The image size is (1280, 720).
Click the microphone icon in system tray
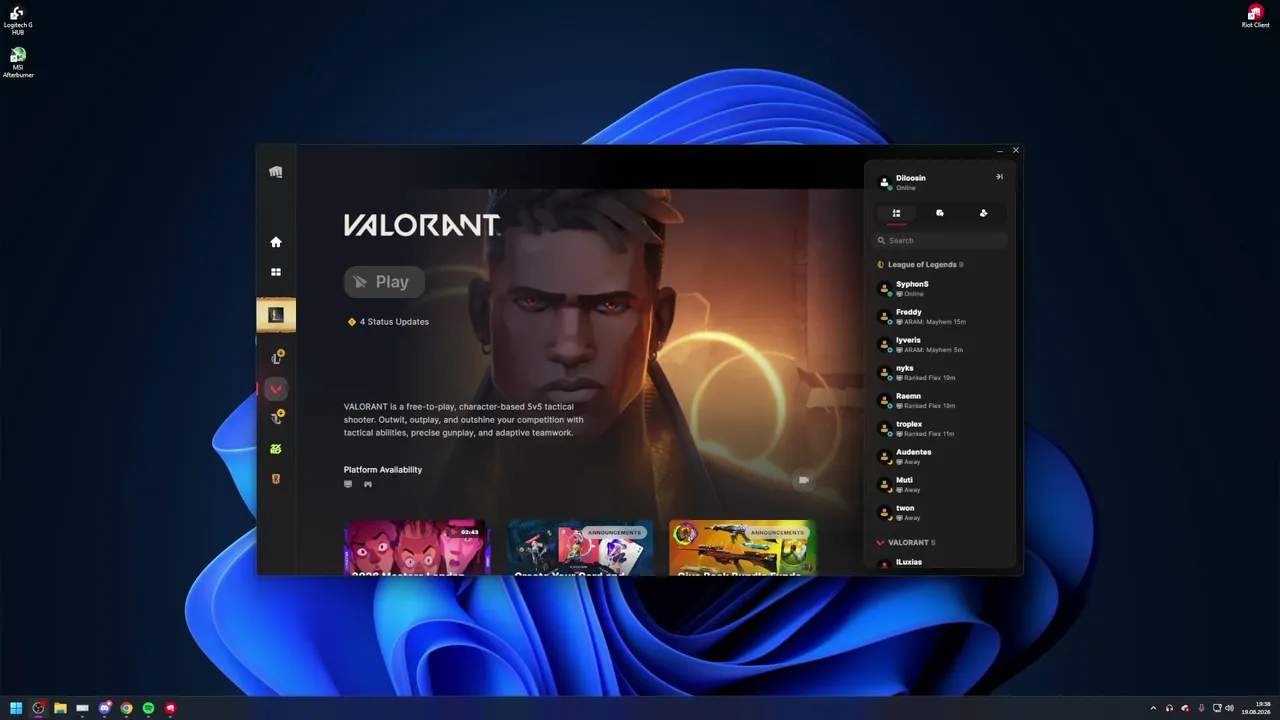click(1201, 708)
